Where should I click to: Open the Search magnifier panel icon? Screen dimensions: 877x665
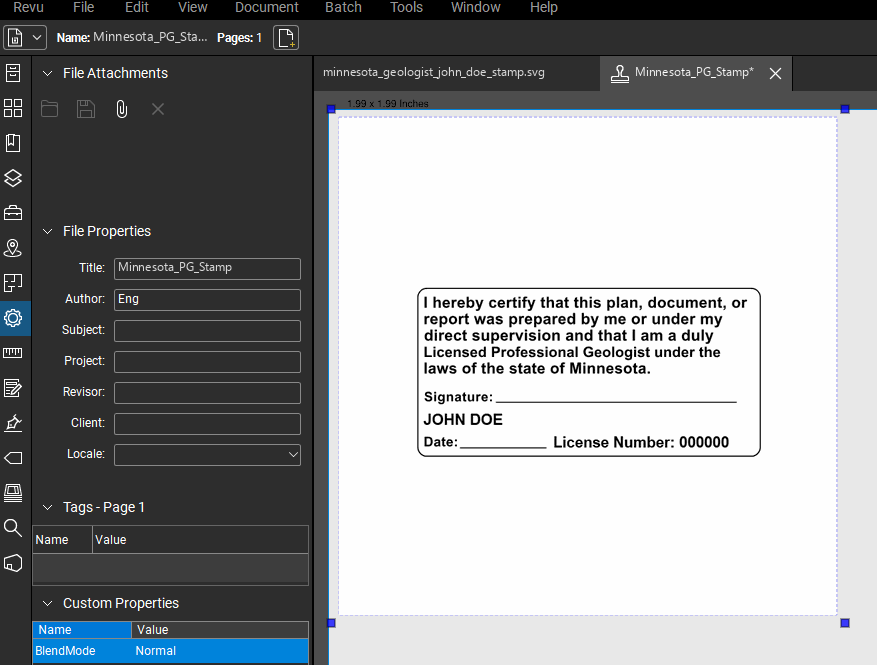tap(13, 528)
